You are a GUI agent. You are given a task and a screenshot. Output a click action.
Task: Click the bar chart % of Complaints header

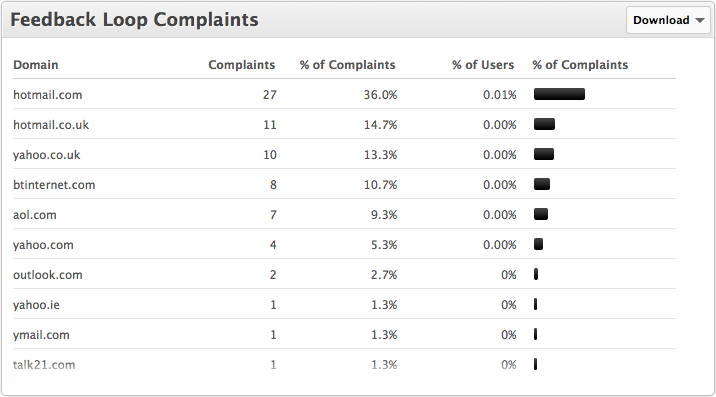tap(580, 65)
